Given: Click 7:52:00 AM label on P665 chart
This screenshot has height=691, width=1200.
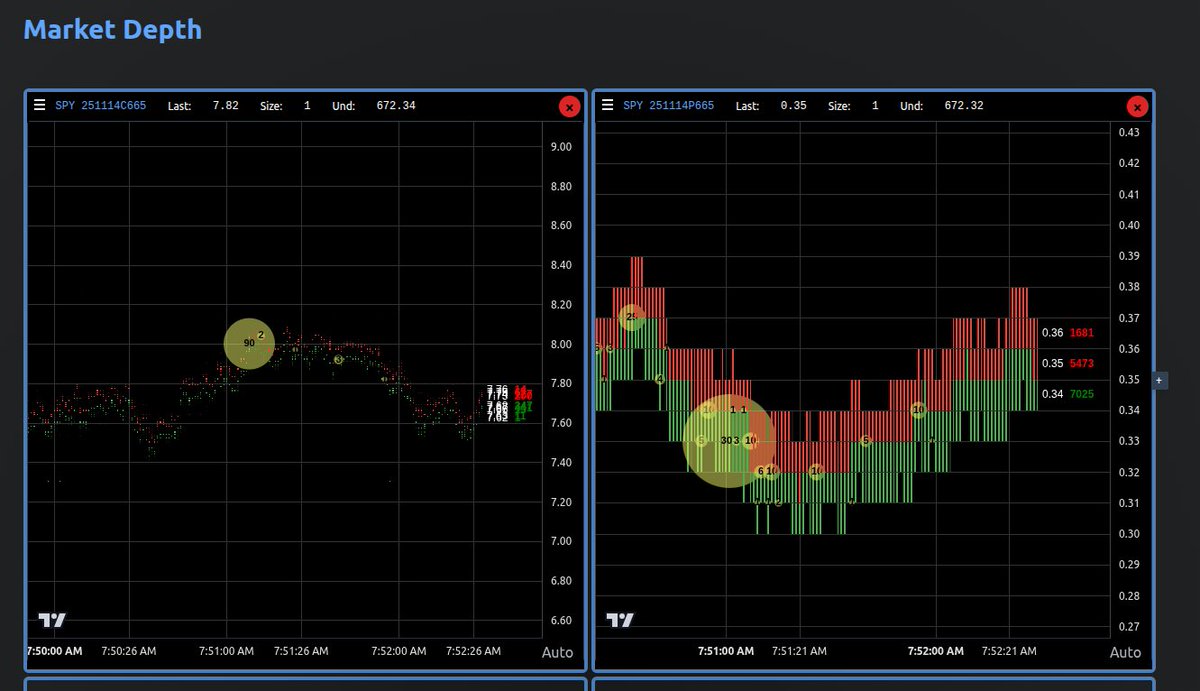Looking at the screenshot, I should [935, 651].
